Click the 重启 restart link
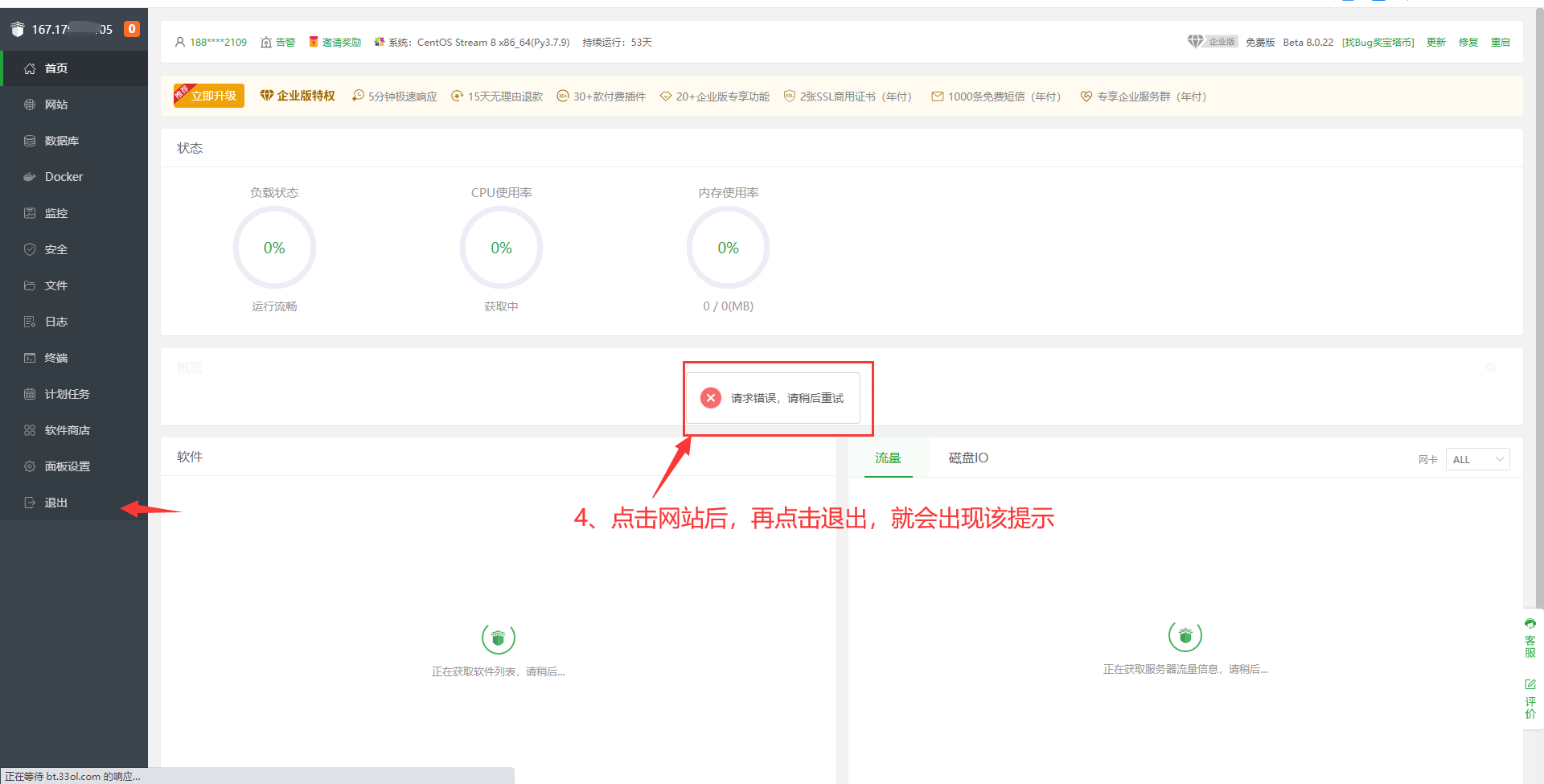The image size is (1544, 784). pos(1501,42)
